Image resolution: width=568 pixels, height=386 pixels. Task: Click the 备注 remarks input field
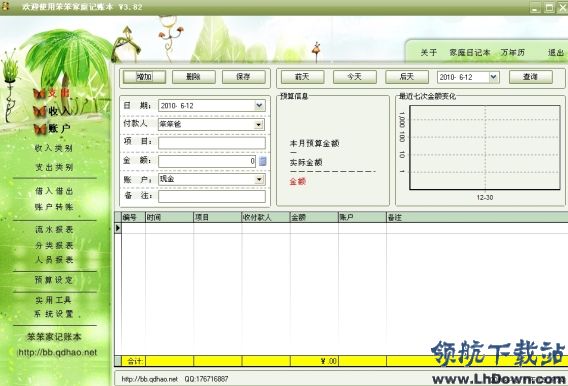[212, 197]
